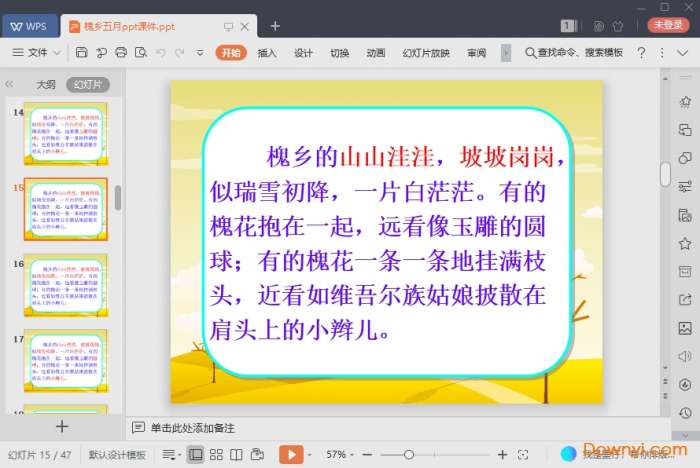This screenshot has width=700, height=468.
Task: Toggle normal view button in status bar
Action: 195,455
